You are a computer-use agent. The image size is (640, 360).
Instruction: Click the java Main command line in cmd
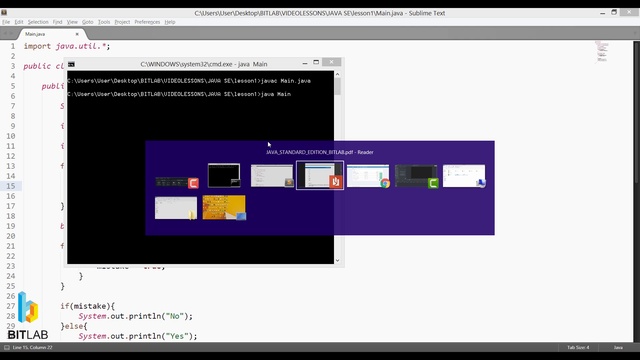[x=179, y=94]
